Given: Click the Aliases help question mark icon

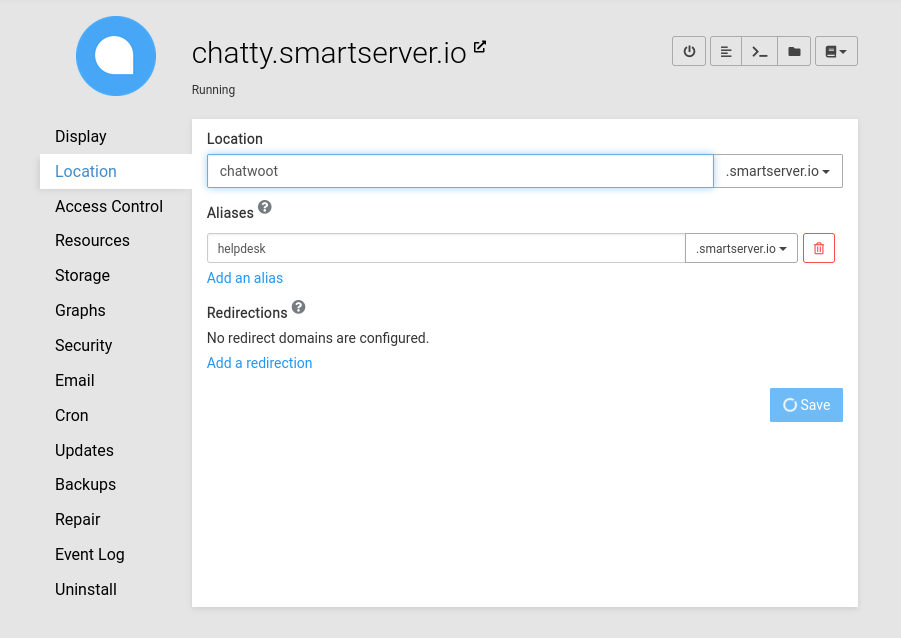Looking at the screenshot, I should (265, 207).
